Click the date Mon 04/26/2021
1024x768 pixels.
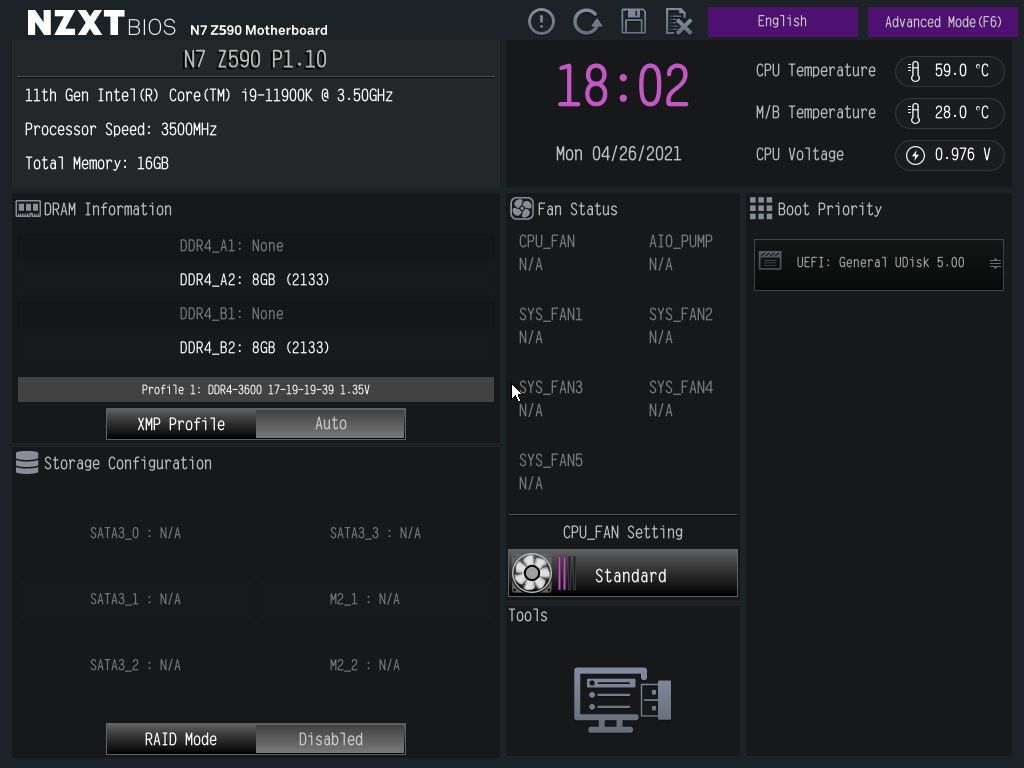point(618,154)
